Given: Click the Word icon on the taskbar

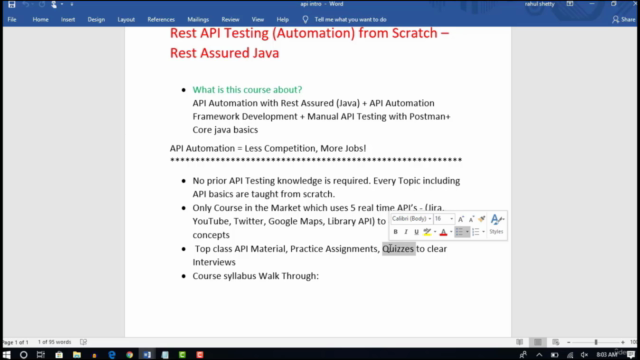Looking at the screenshot, I should point(147,355).
